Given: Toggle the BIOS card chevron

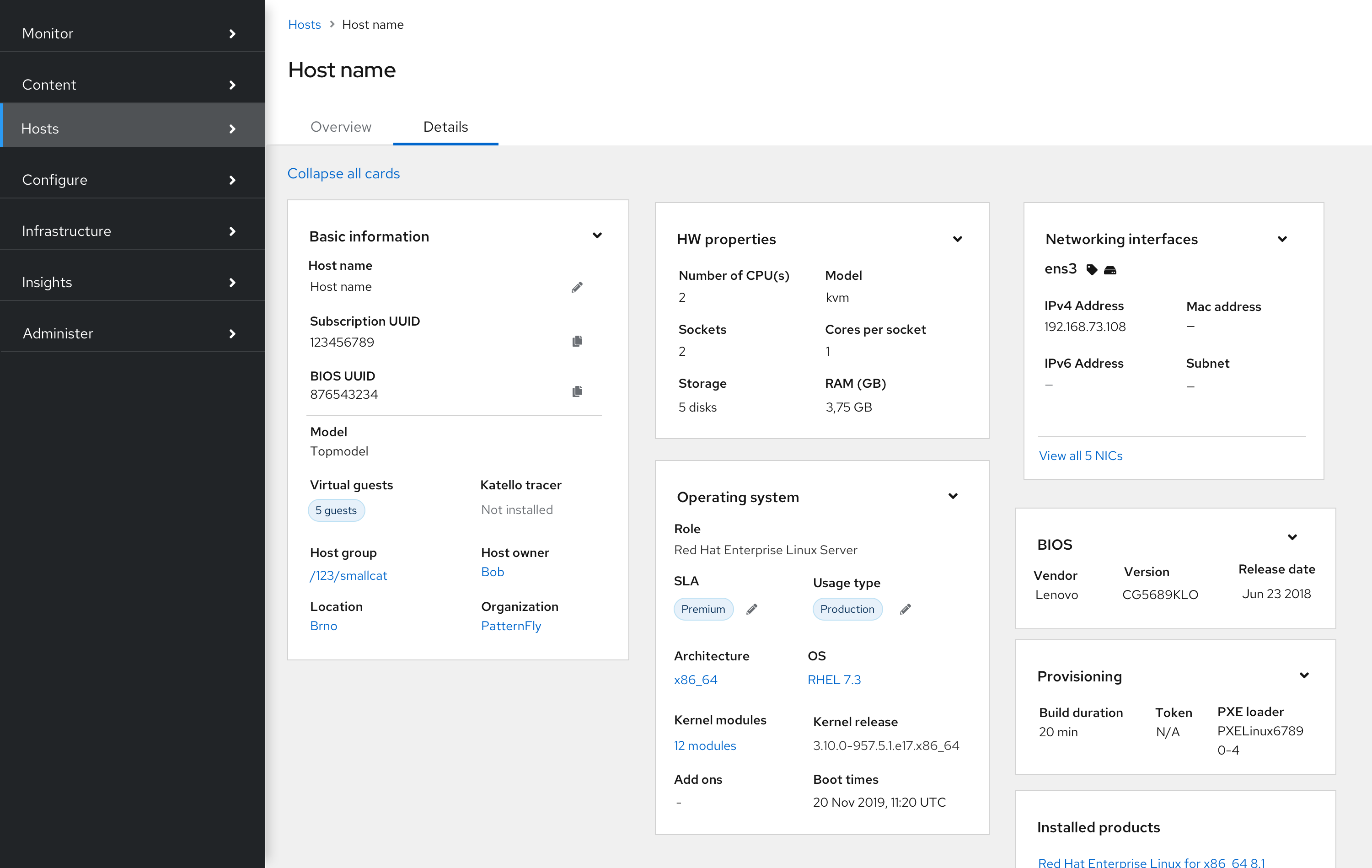Looking at the screenshot, I should pos(1292,537).
